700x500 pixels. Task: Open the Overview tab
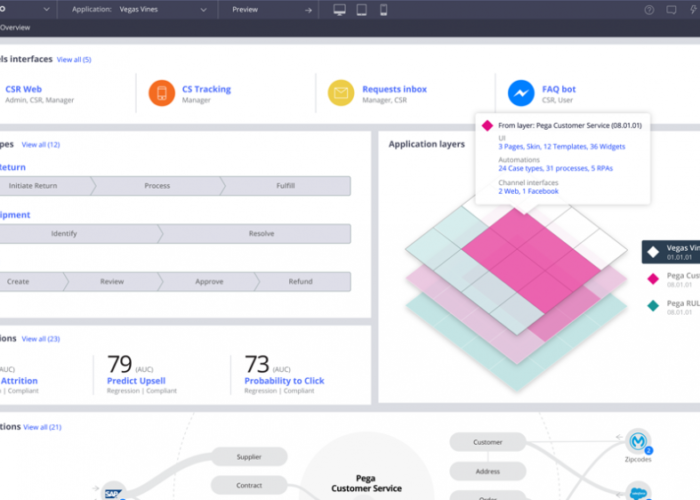point(15,28)
